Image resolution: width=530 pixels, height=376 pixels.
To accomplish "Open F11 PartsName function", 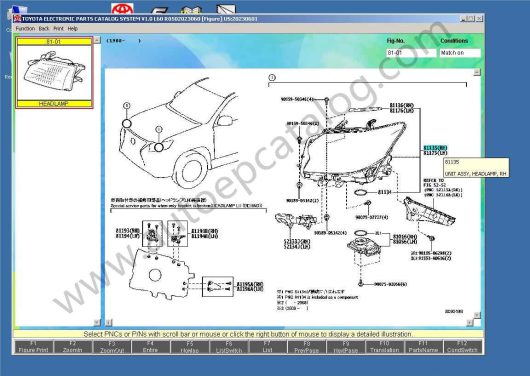I will point(423,347).
